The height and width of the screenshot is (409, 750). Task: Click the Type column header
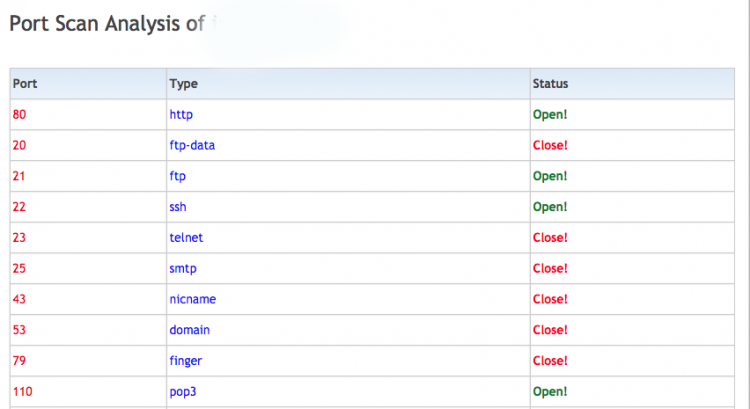pyautogui.click(x=184, y=84)
